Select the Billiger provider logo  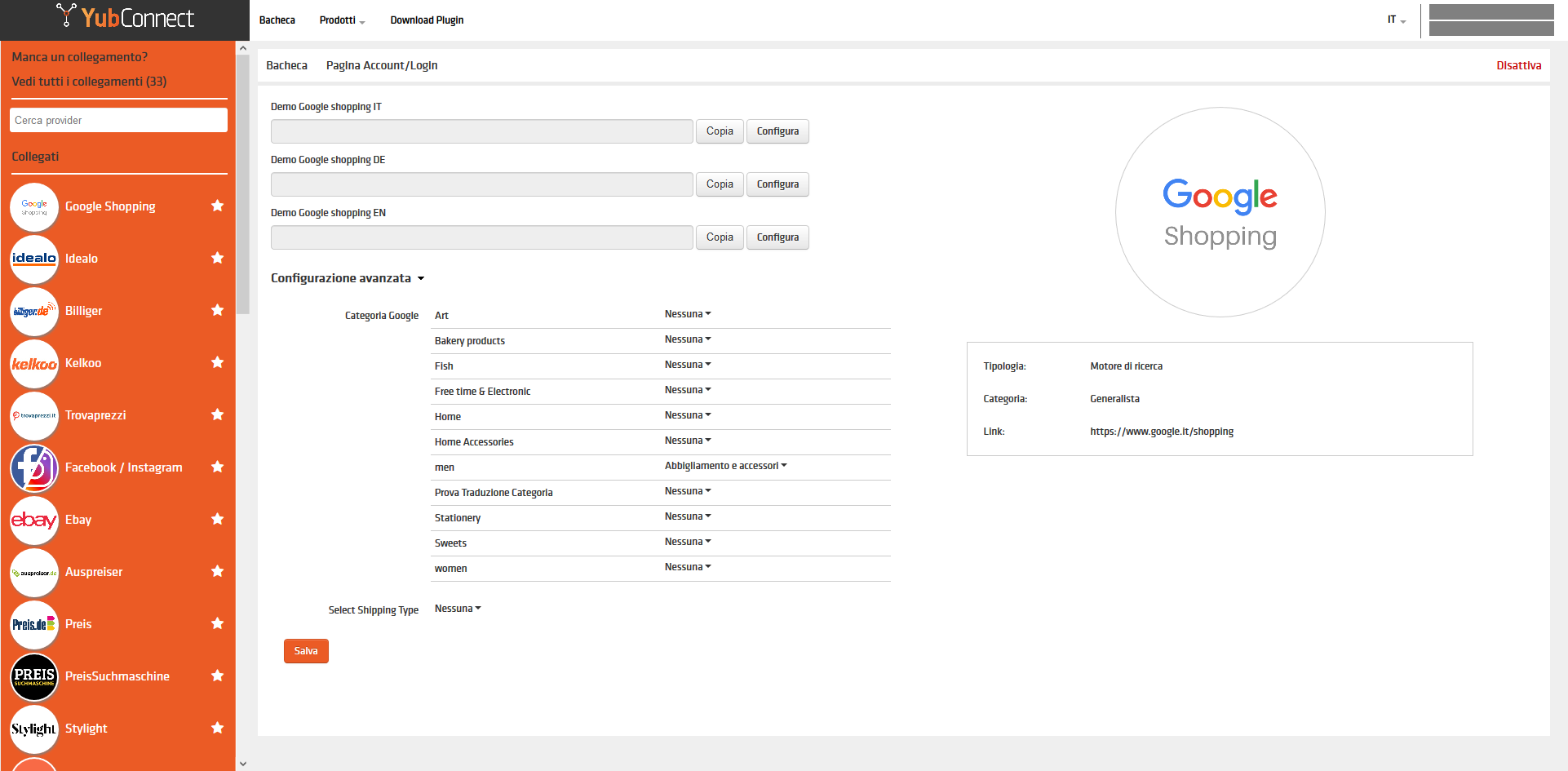tap(34, 312)
